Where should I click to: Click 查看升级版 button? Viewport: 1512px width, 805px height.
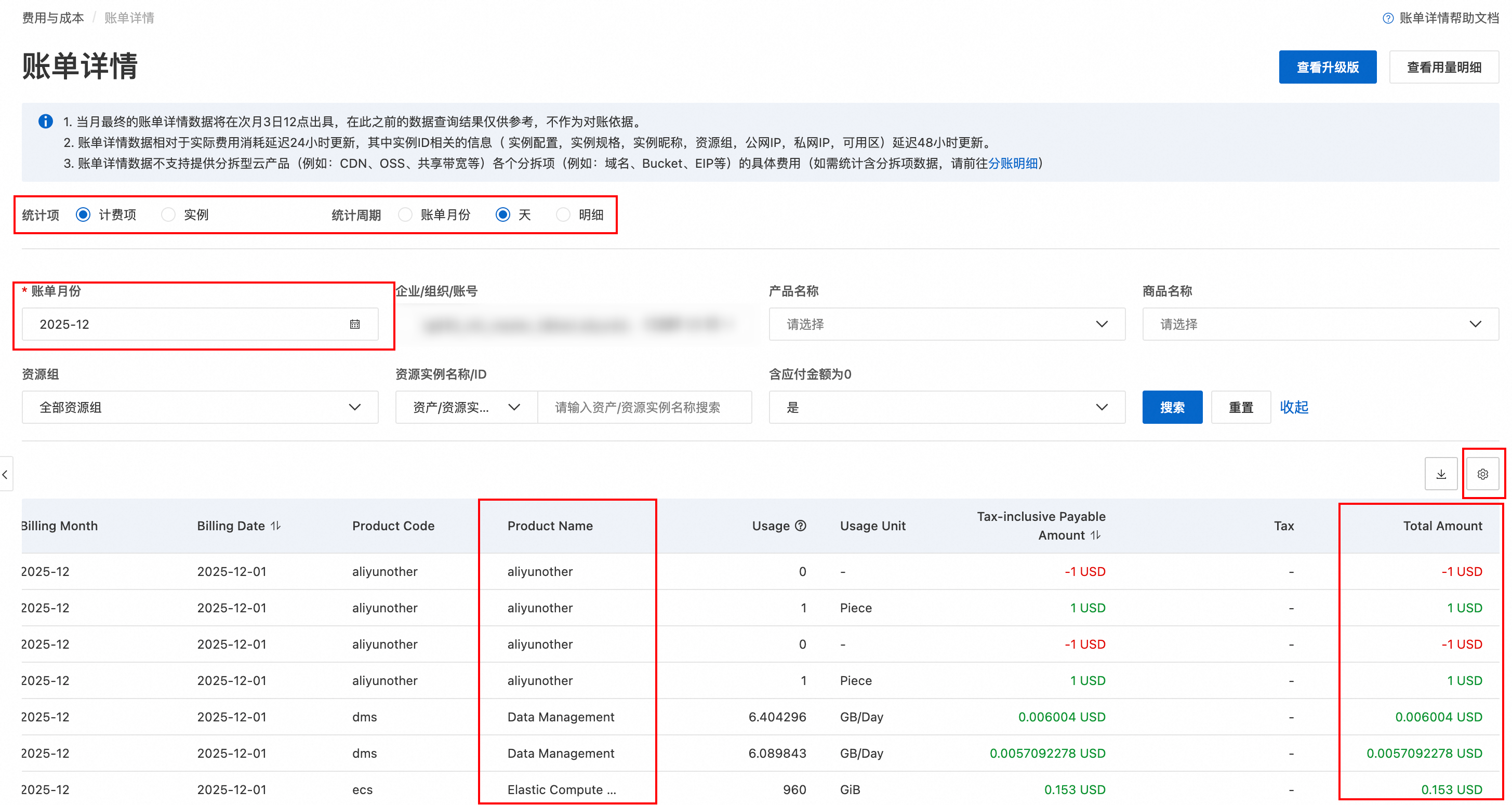(1327, 68)
